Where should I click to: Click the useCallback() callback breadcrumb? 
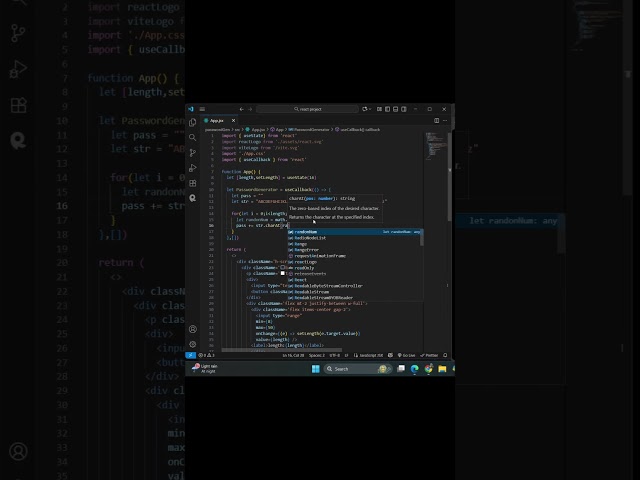coord(358,129)
